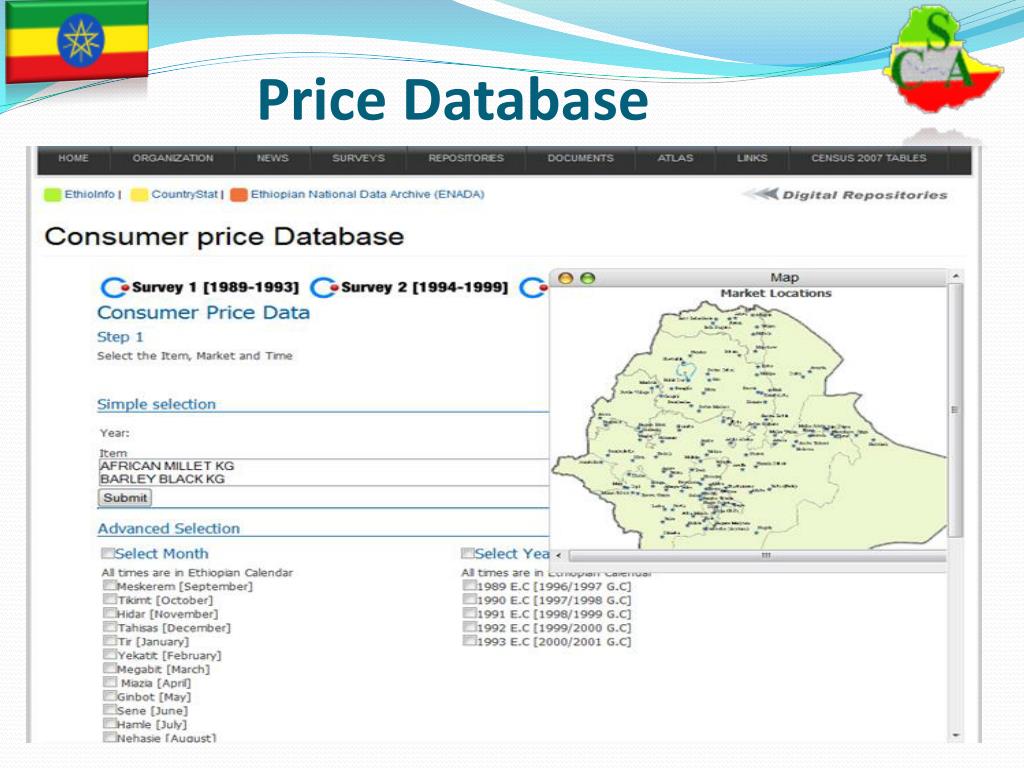The width and height of the screenshot is (1024, 768).
Task: Open the HOME navigation item
Action: [x=73, y=158]
